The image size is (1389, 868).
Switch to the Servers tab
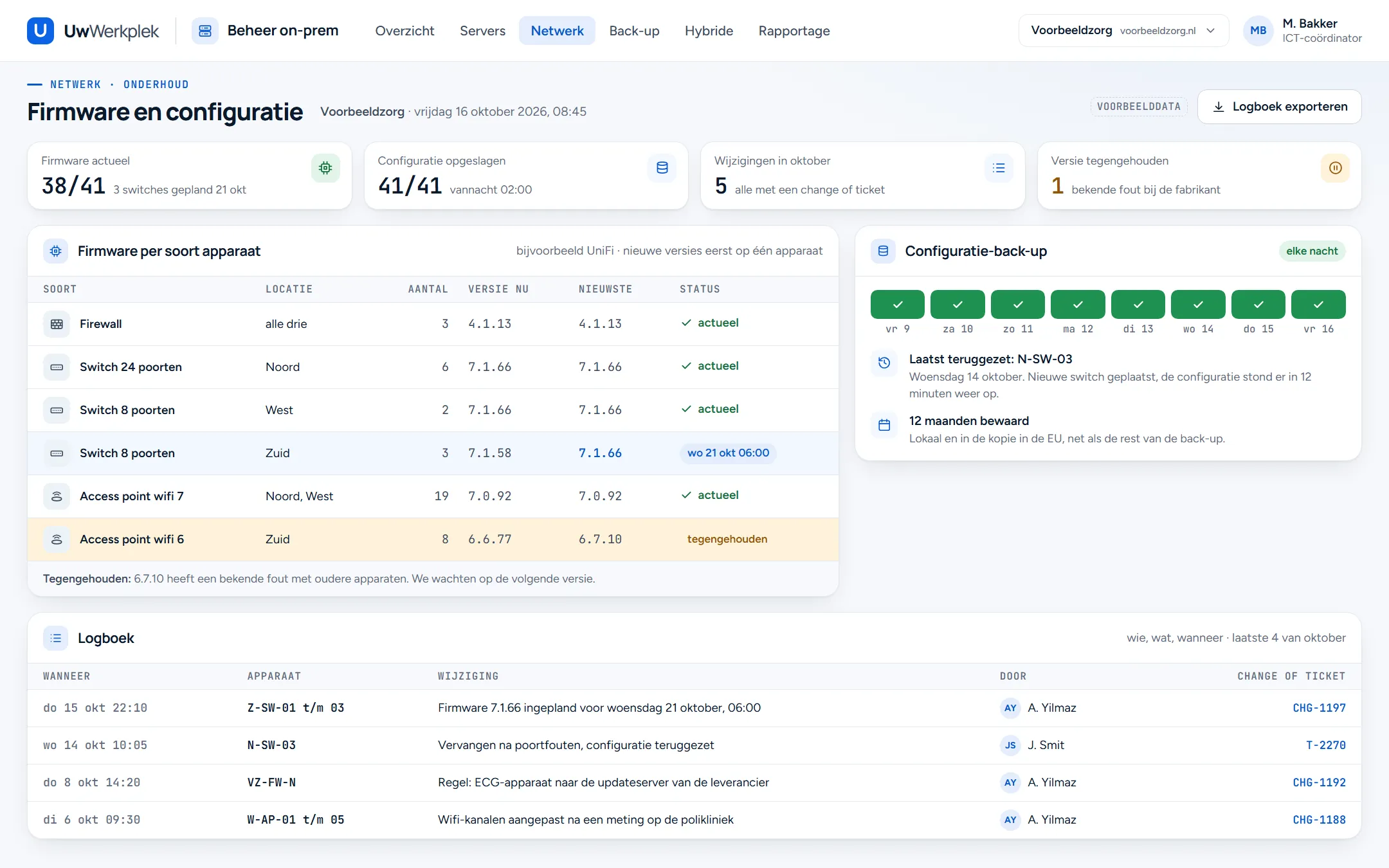(482, 31)
